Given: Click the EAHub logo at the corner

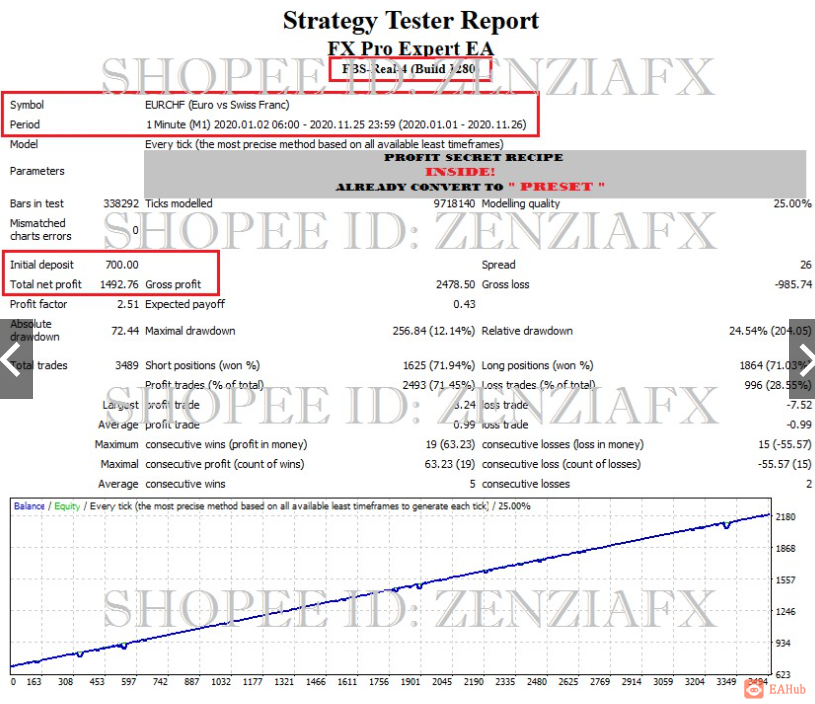Looking at the screenshot, I should tap(774, 689).
